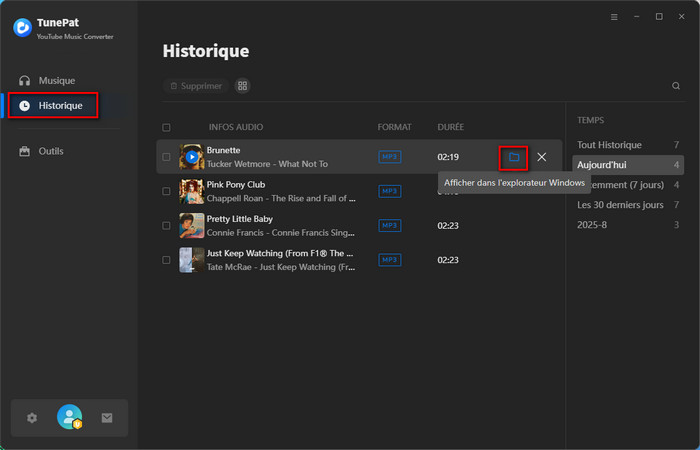Click Tucker Wetmore - What Not To text

pos(267,164)
